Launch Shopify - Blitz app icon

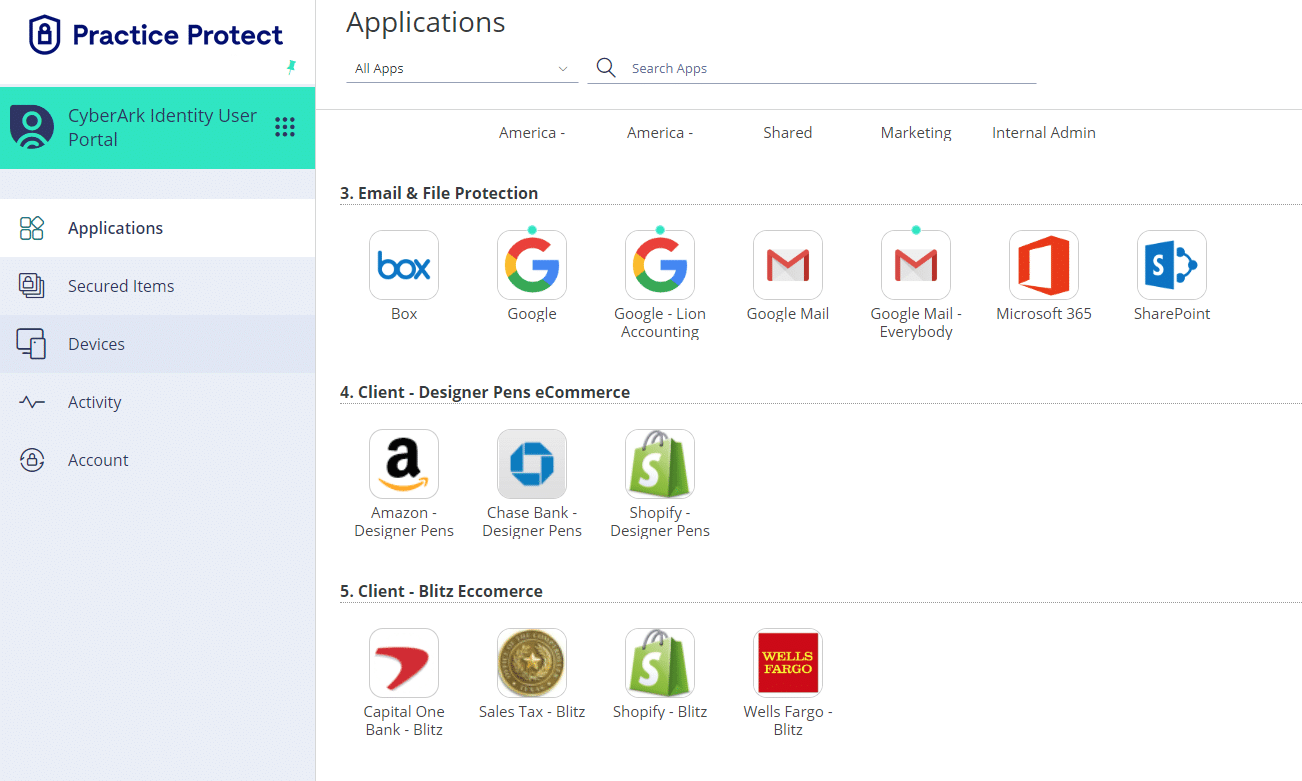(x=660, y=663)
